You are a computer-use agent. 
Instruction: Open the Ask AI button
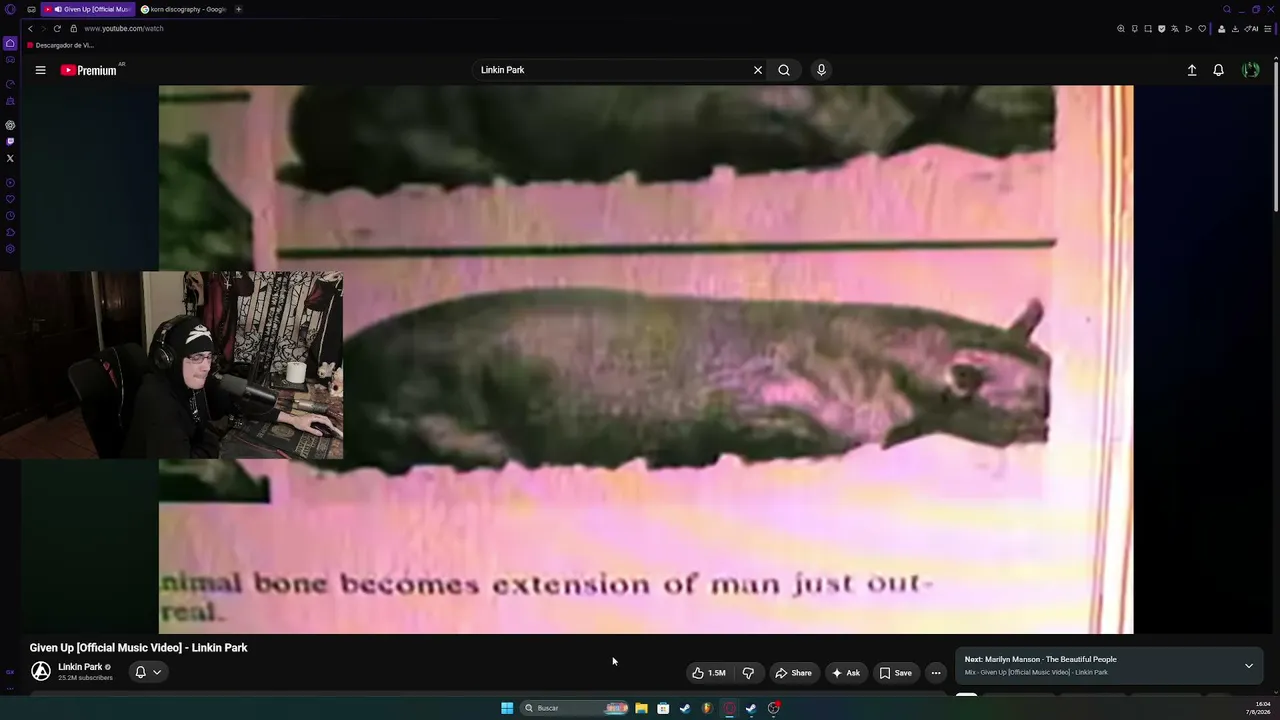[846, 673]
